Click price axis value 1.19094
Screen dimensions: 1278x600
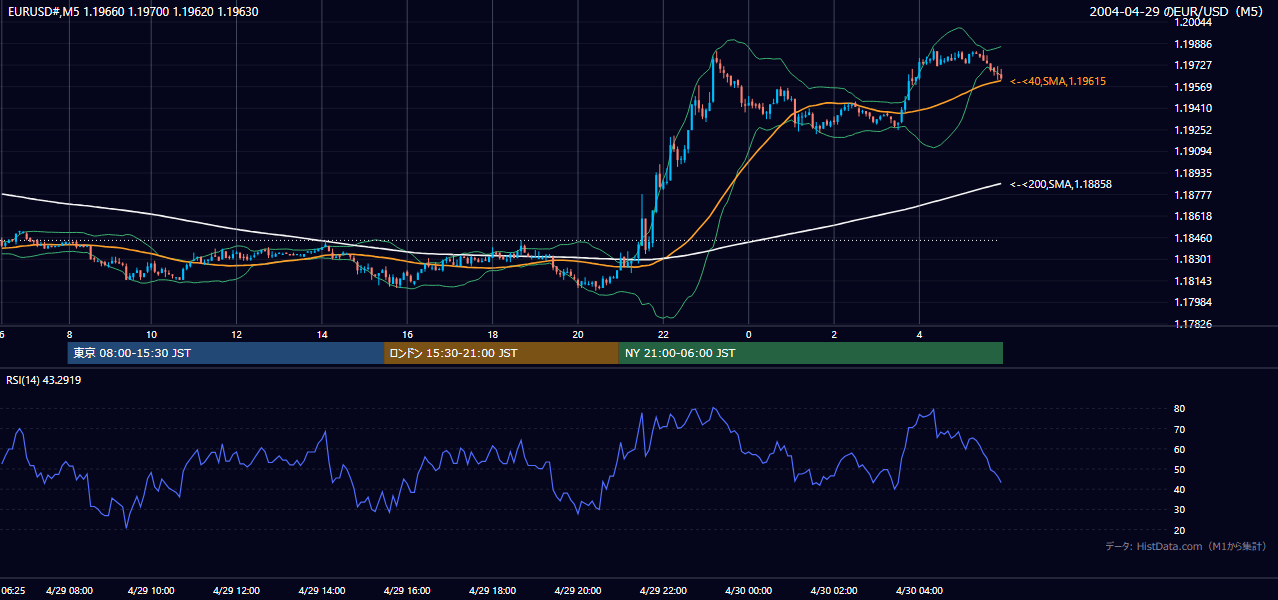click(1193, 151)
